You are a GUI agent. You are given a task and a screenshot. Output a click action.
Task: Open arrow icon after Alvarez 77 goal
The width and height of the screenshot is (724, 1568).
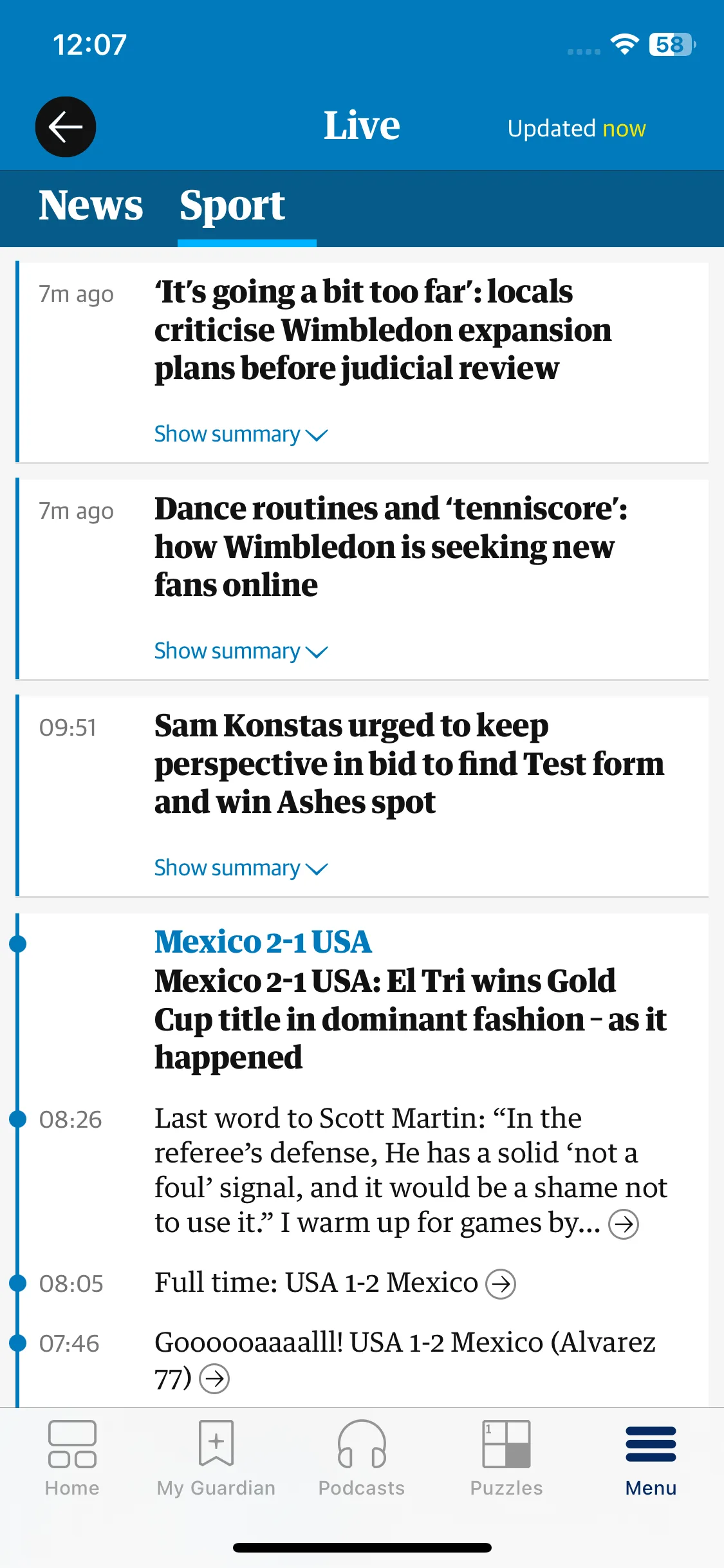pos(214,1379)
